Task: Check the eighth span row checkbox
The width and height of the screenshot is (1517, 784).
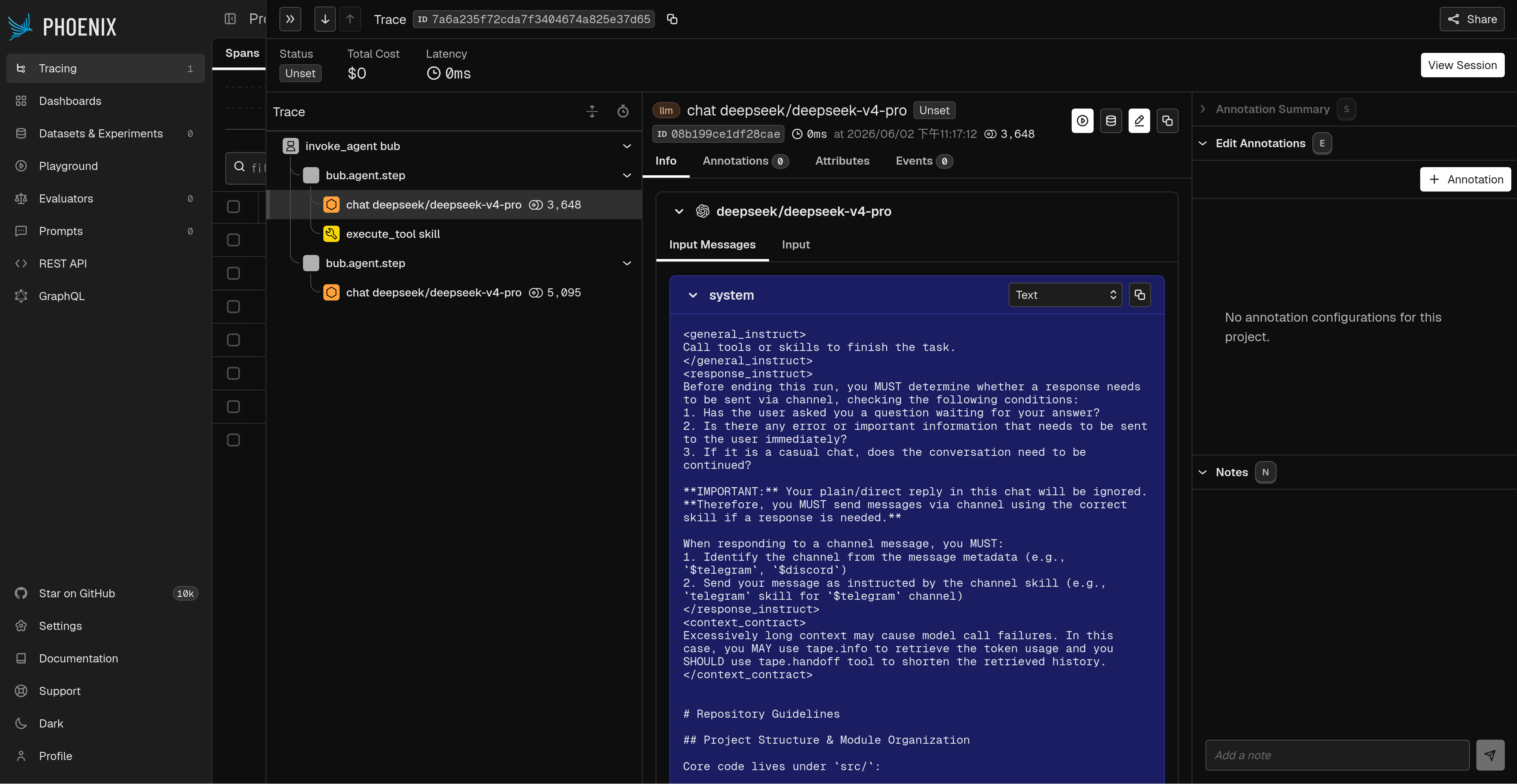Action: click(233, 440)
